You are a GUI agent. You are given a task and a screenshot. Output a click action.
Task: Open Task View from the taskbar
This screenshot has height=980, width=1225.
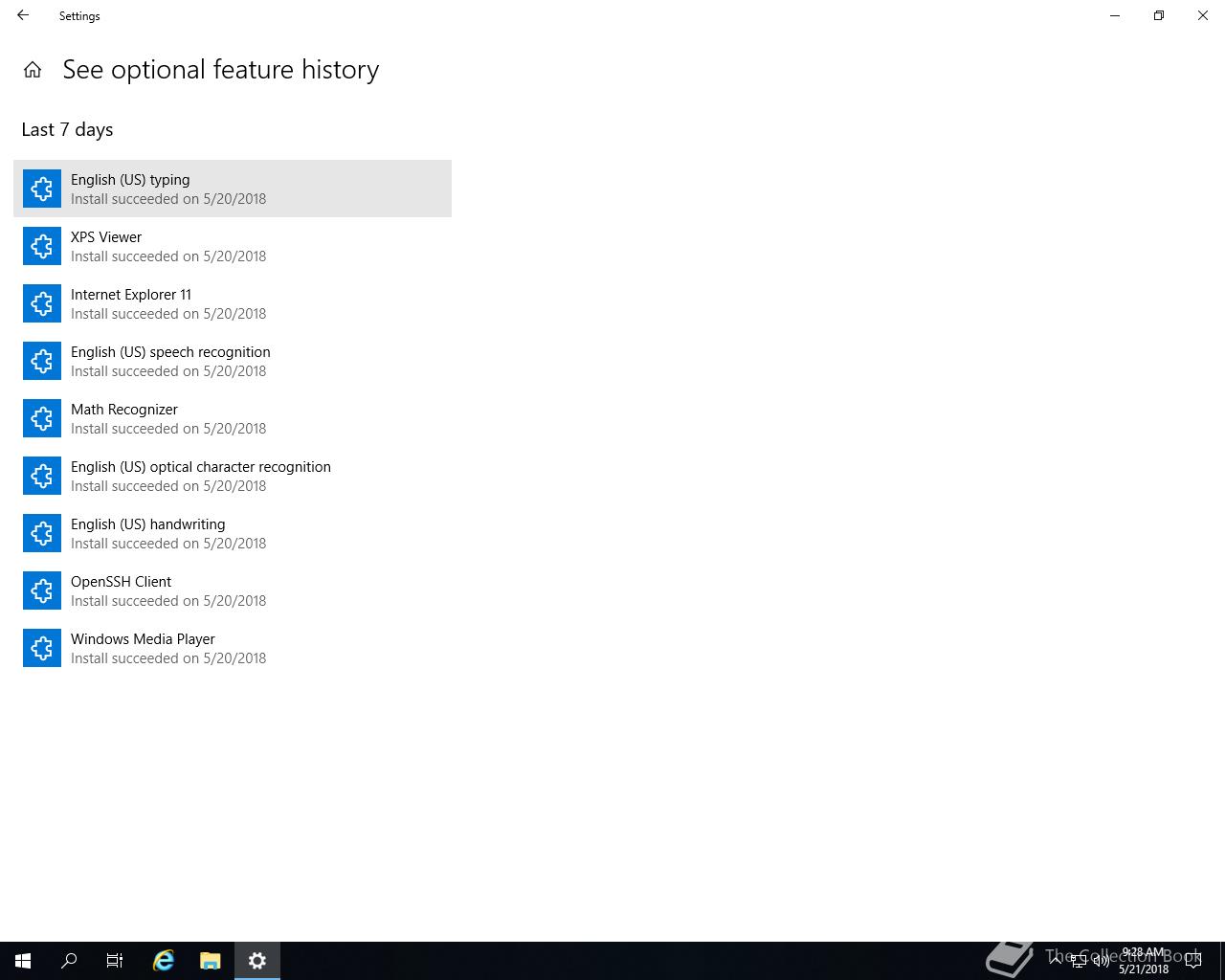(x=115, y=961)
